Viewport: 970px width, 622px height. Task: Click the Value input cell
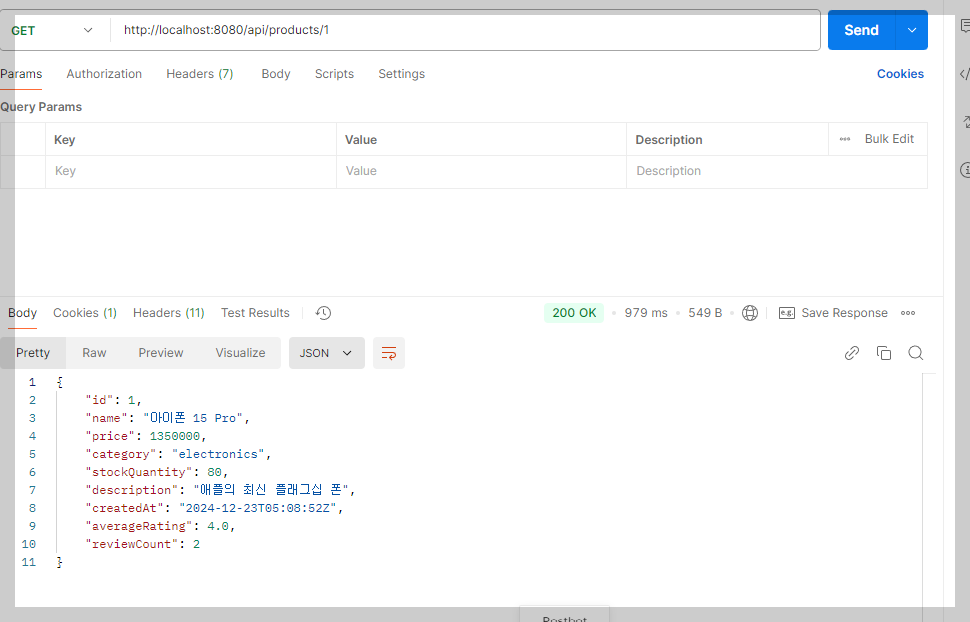(481, 171)
